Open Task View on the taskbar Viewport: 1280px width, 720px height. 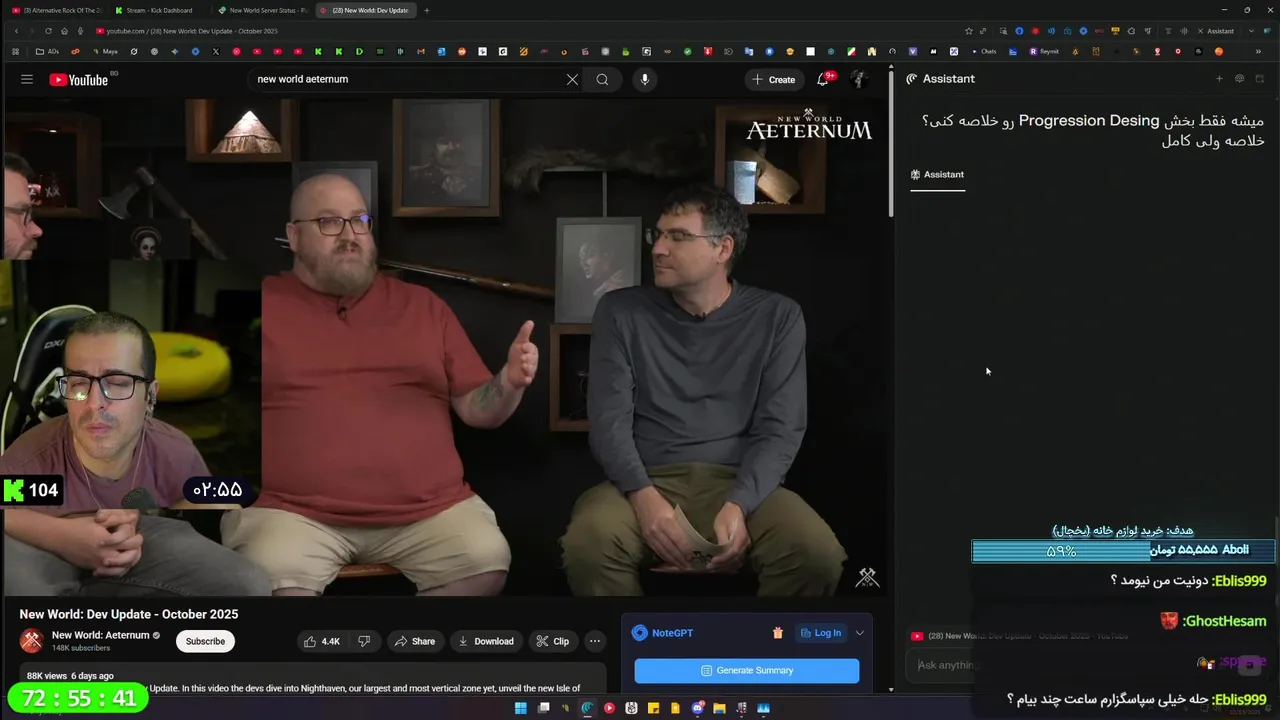click(x=544, y=708)
